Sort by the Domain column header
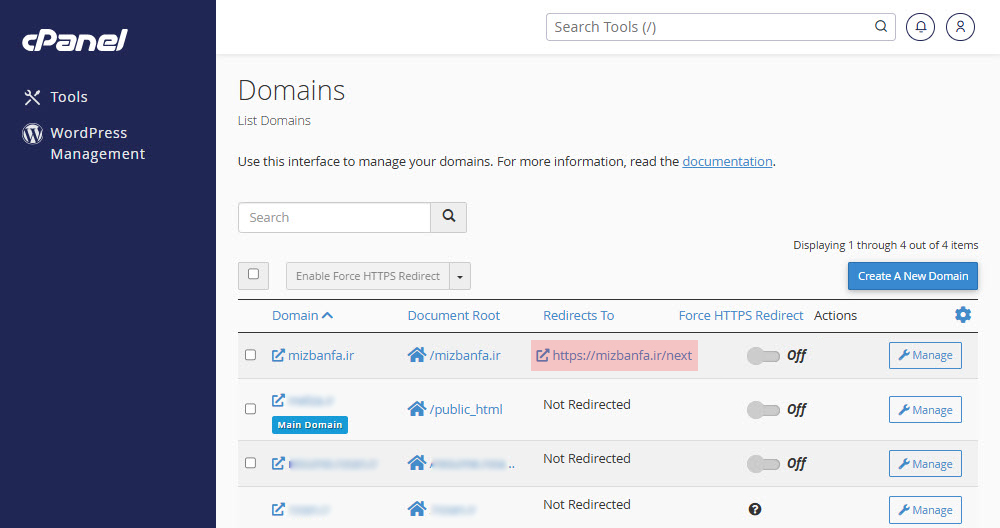 [302, 315]
